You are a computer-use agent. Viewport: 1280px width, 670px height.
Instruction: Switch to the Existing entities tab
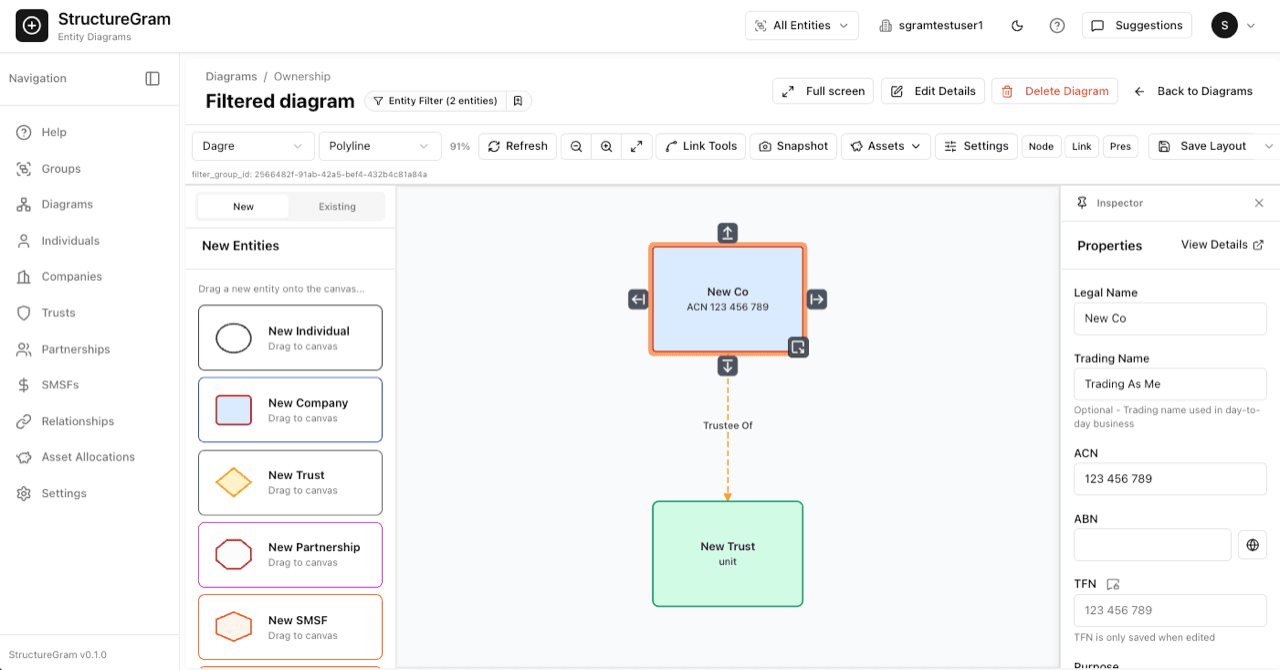pyautogui.click(x=337, y=206)
